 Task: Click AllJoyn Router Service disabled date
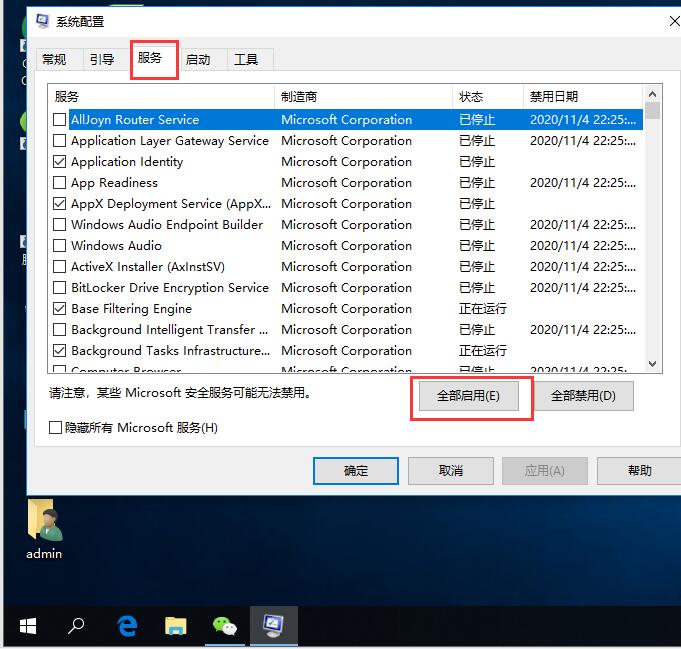click(x=582, y=119)
